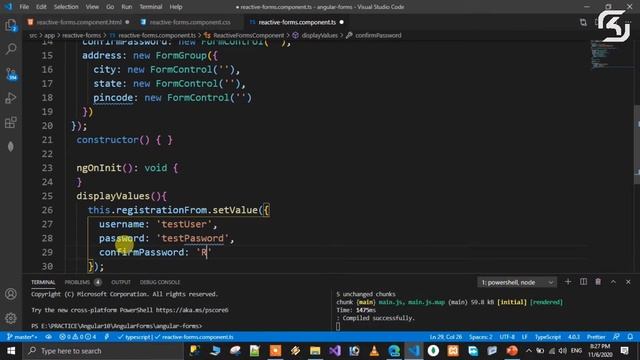Open notifications bell in the status bar

[x=630, y=337]
